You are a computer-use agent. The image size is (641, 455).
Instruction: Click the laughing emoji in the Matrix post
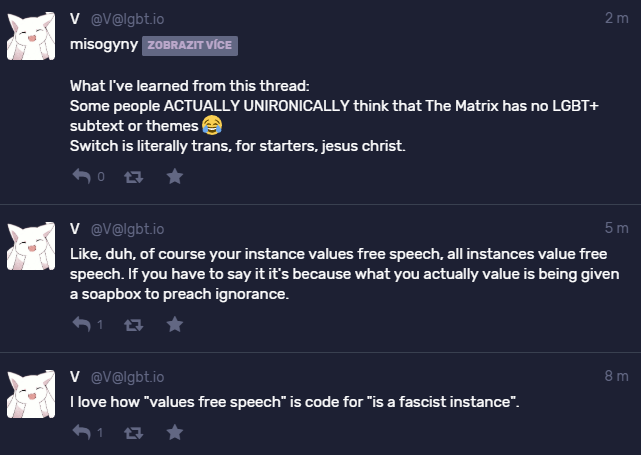(x=211, y=125)
